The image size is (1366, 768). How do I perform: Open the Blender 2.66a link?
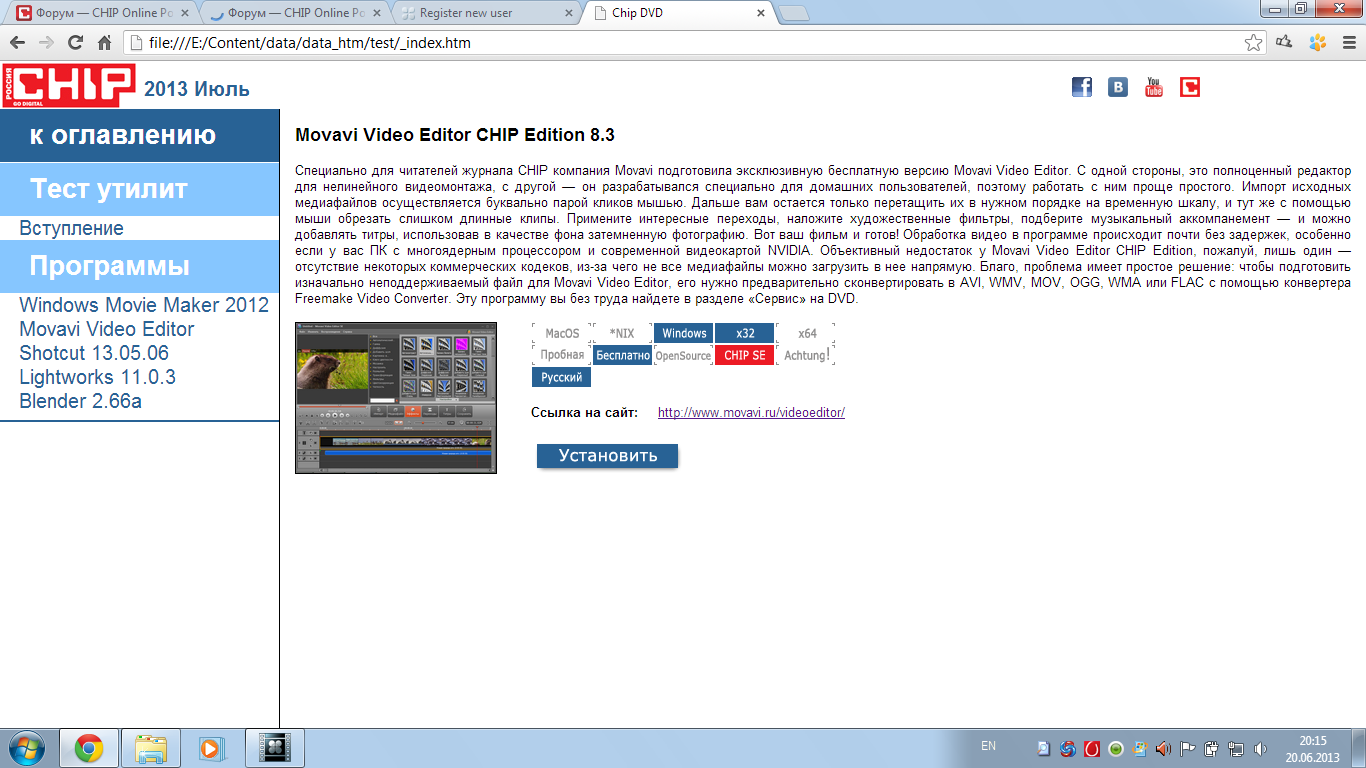coord(81,401)
